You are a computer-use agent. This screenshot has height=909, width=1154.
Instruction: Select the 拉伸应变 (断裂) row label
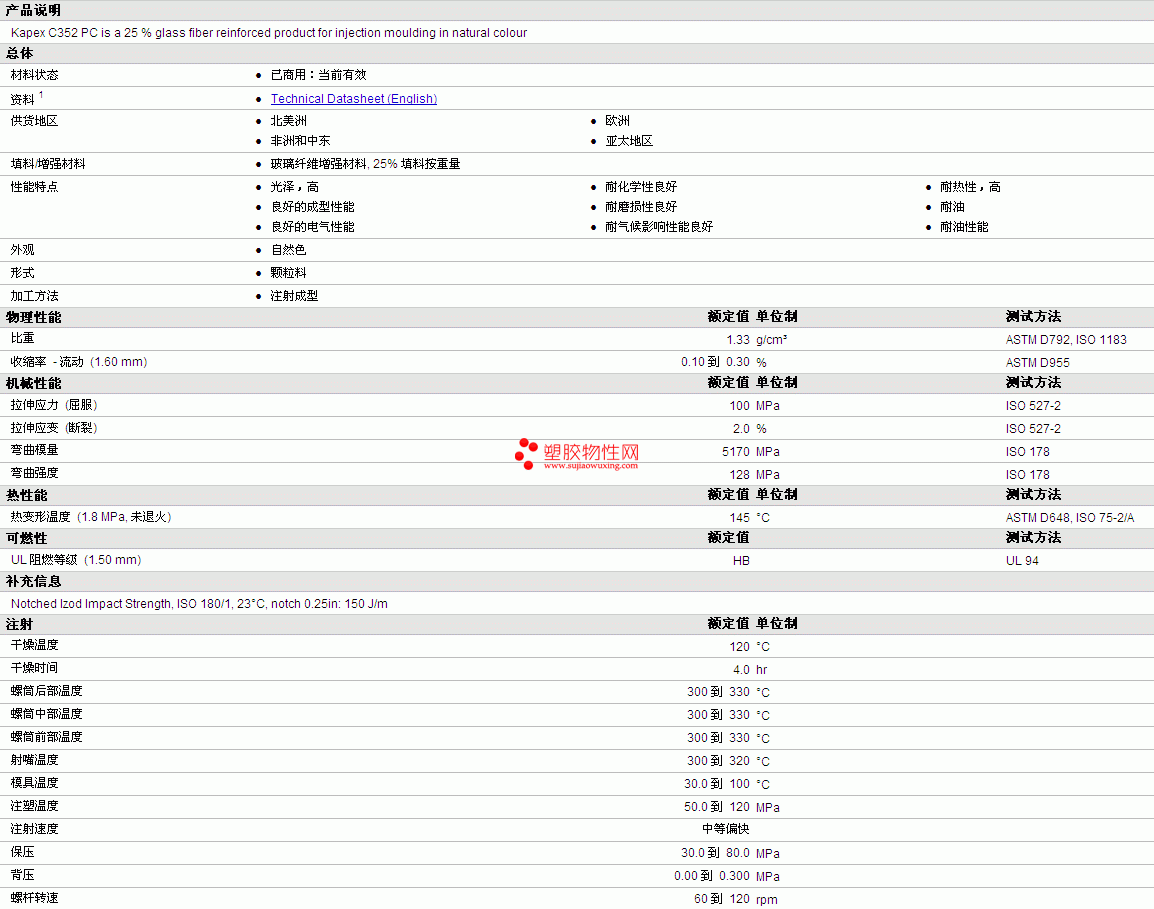[54, 428]
